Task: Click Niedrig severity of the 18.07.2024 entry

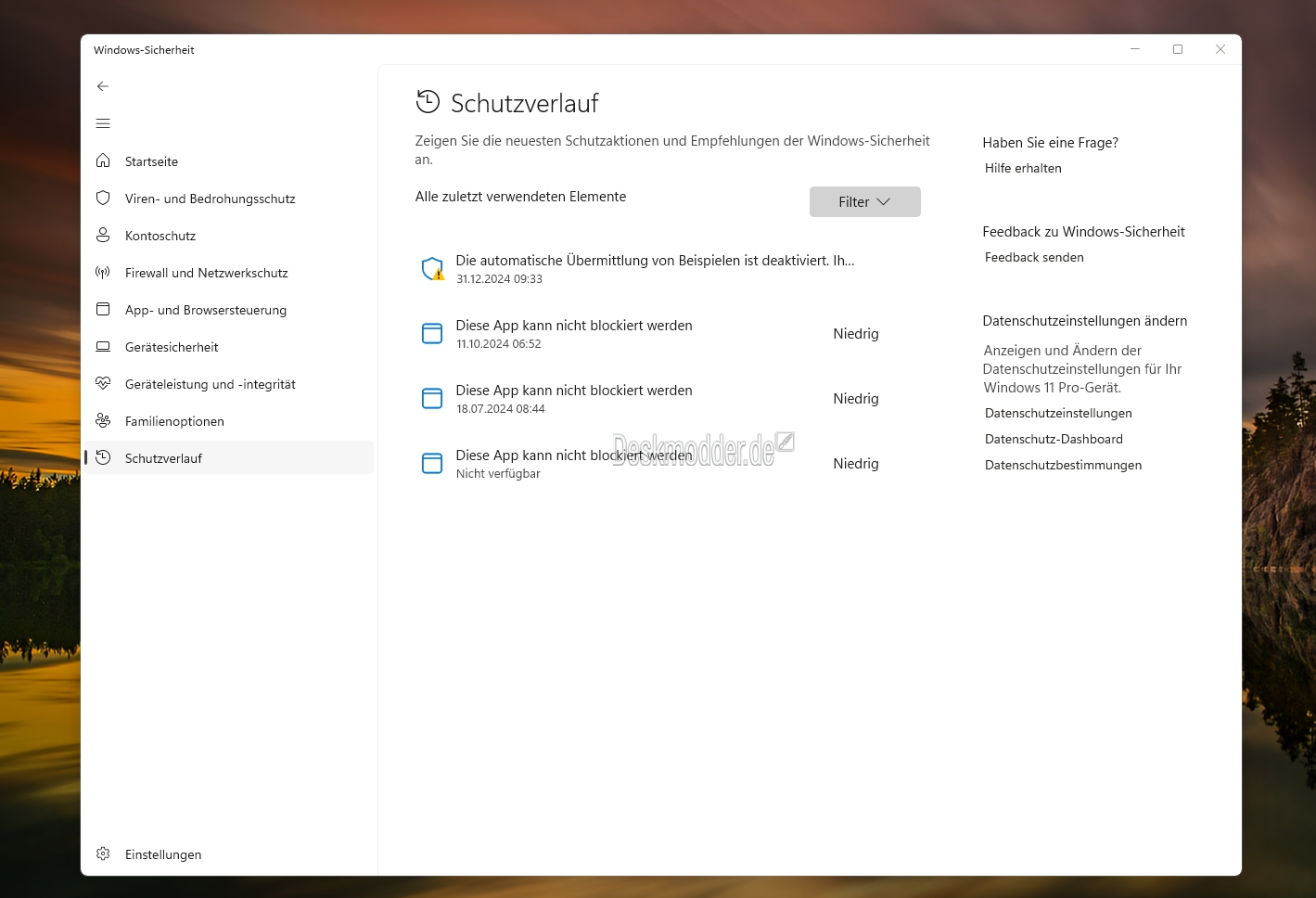Action: pos(856,399)
